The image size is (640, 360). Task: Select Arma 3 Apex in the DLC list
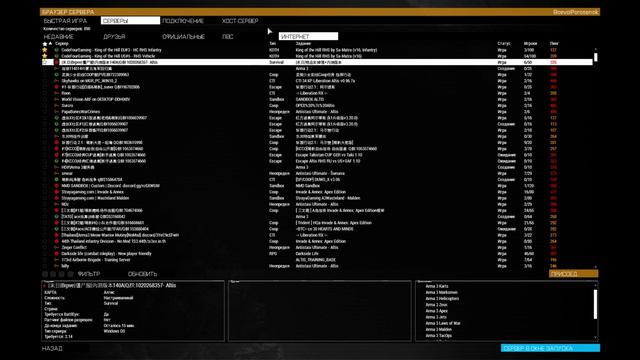[x=436, y=311]
